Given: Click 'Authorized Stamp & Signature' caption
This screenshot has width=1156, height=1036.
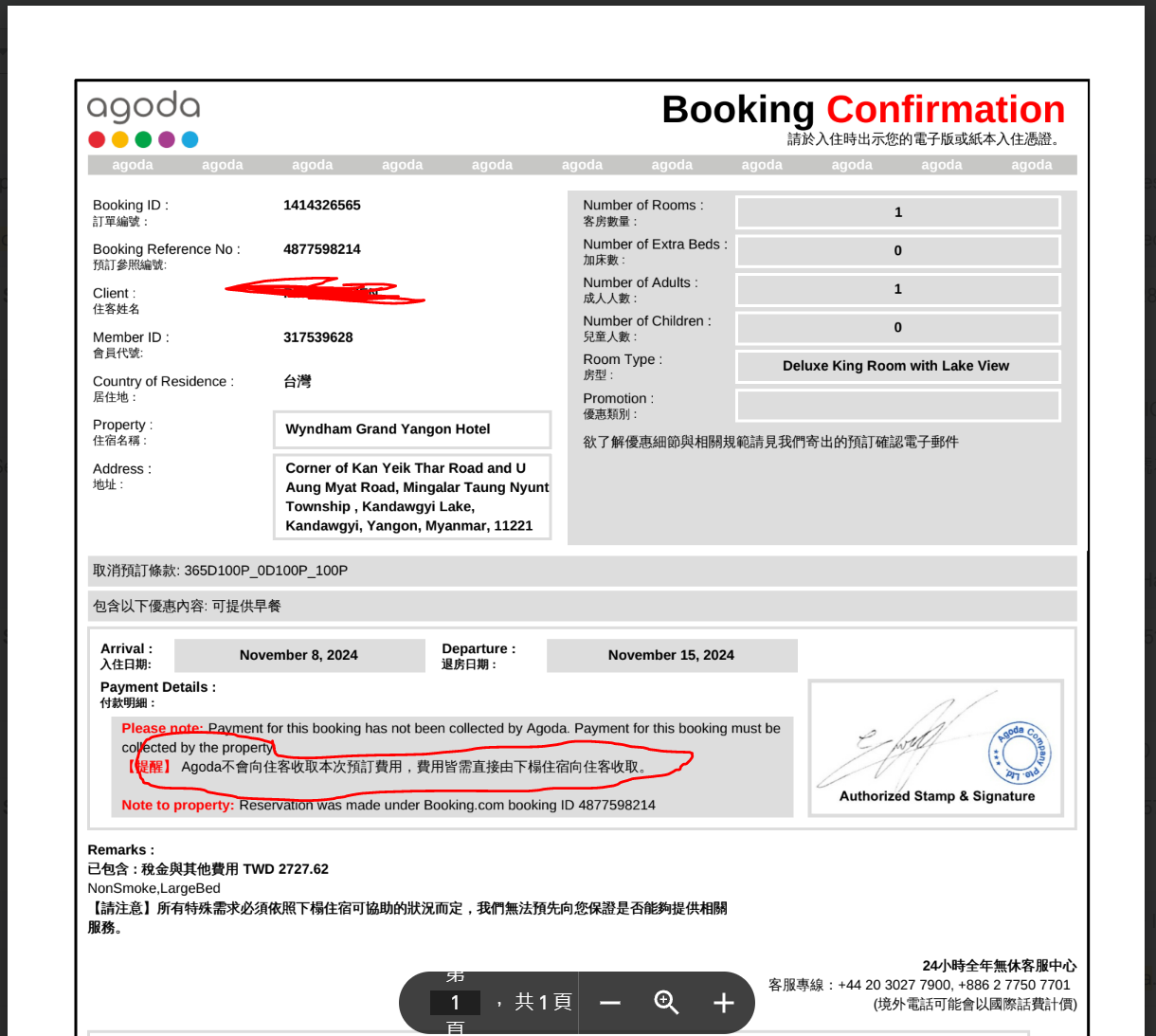Looking at the screenshot, I should coord(937,796).
